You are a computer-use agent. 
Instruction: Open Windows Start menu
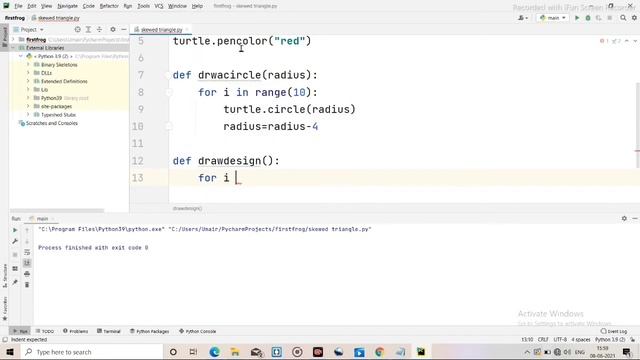(x=10, y=352)
